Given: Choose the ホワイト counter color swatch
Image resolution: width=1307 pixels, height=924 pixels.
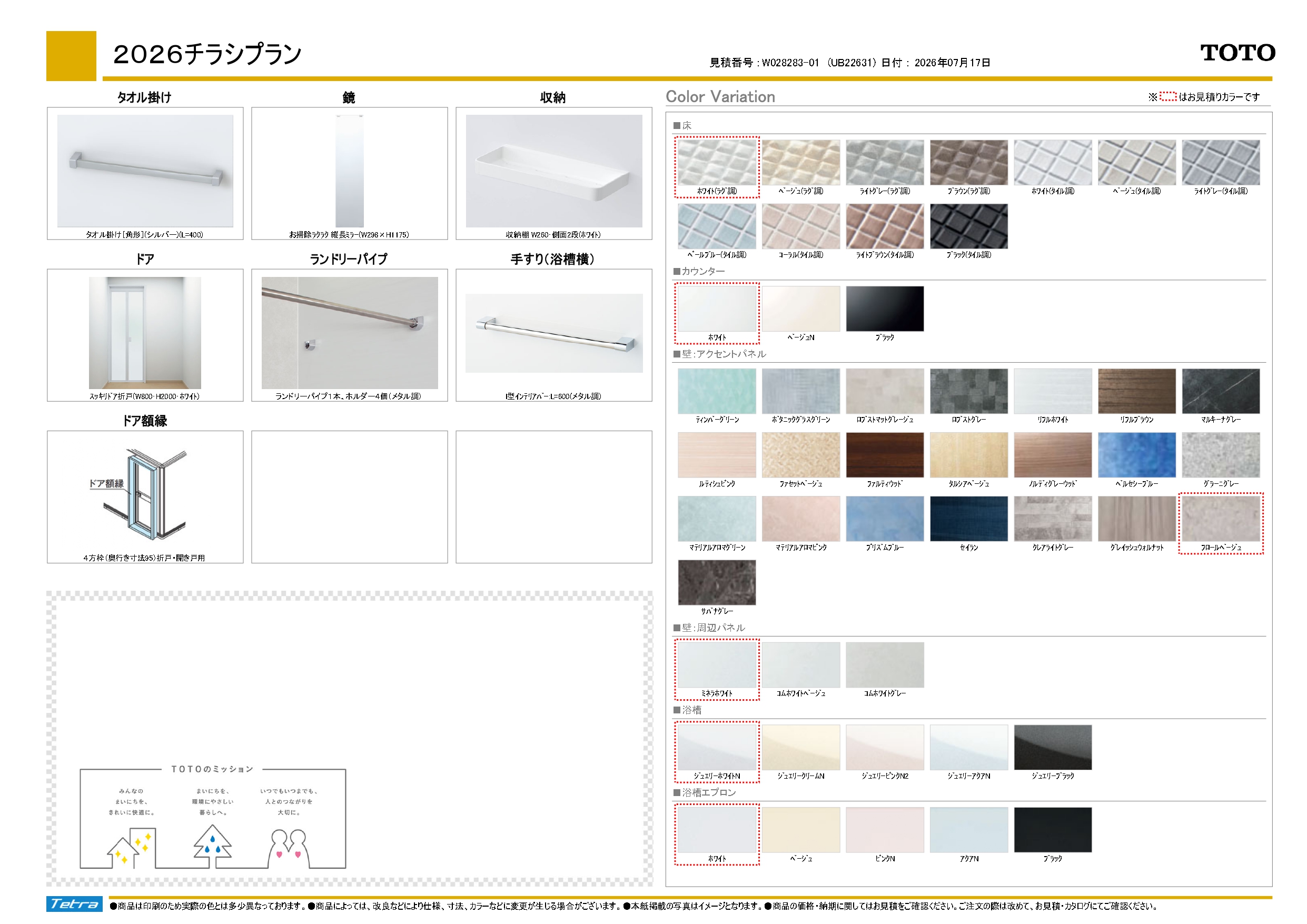Looking at the screenshot, I should point(717,309).
